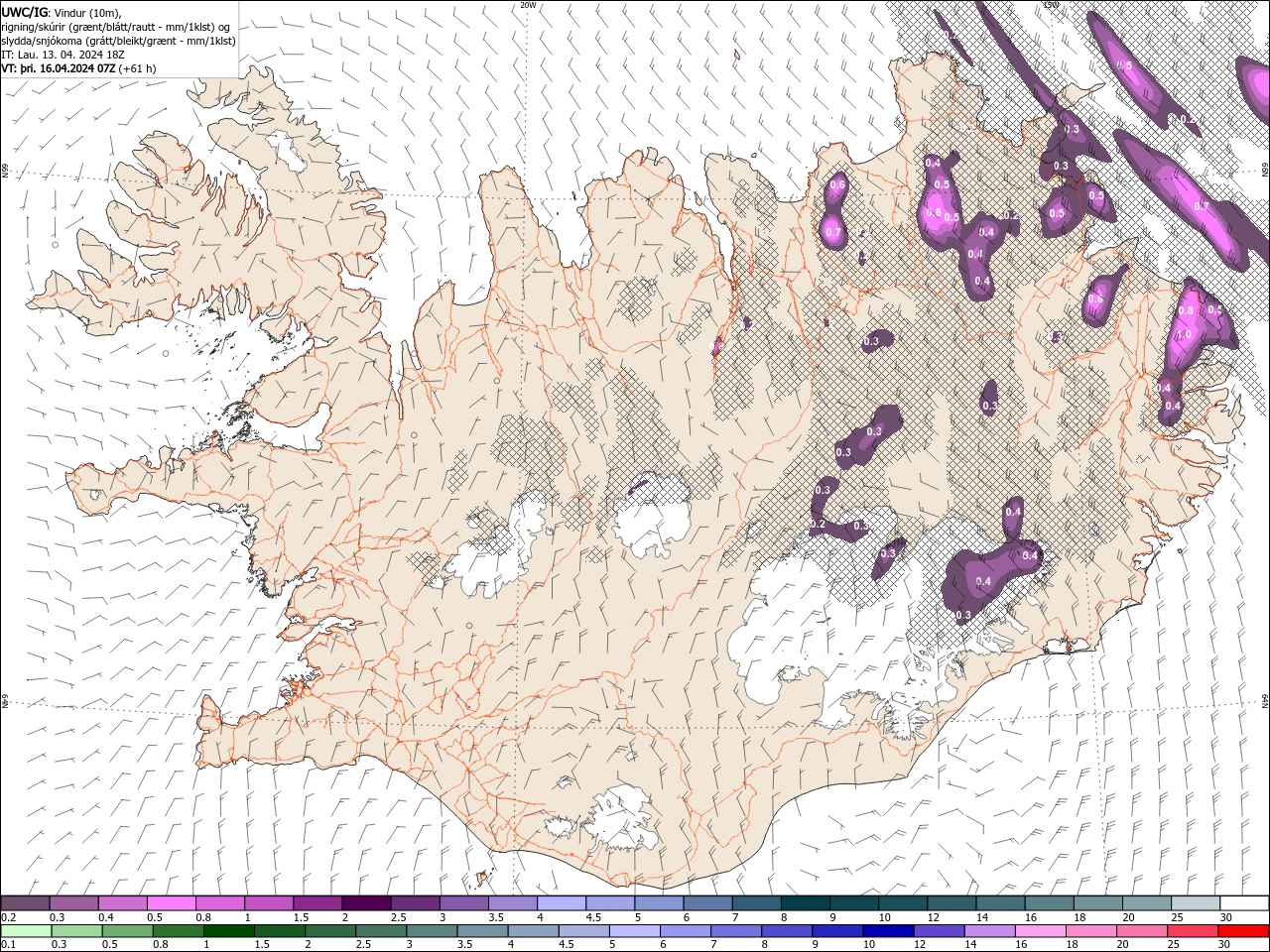Click the violet 12–14 swatch on the green scale

938,931
